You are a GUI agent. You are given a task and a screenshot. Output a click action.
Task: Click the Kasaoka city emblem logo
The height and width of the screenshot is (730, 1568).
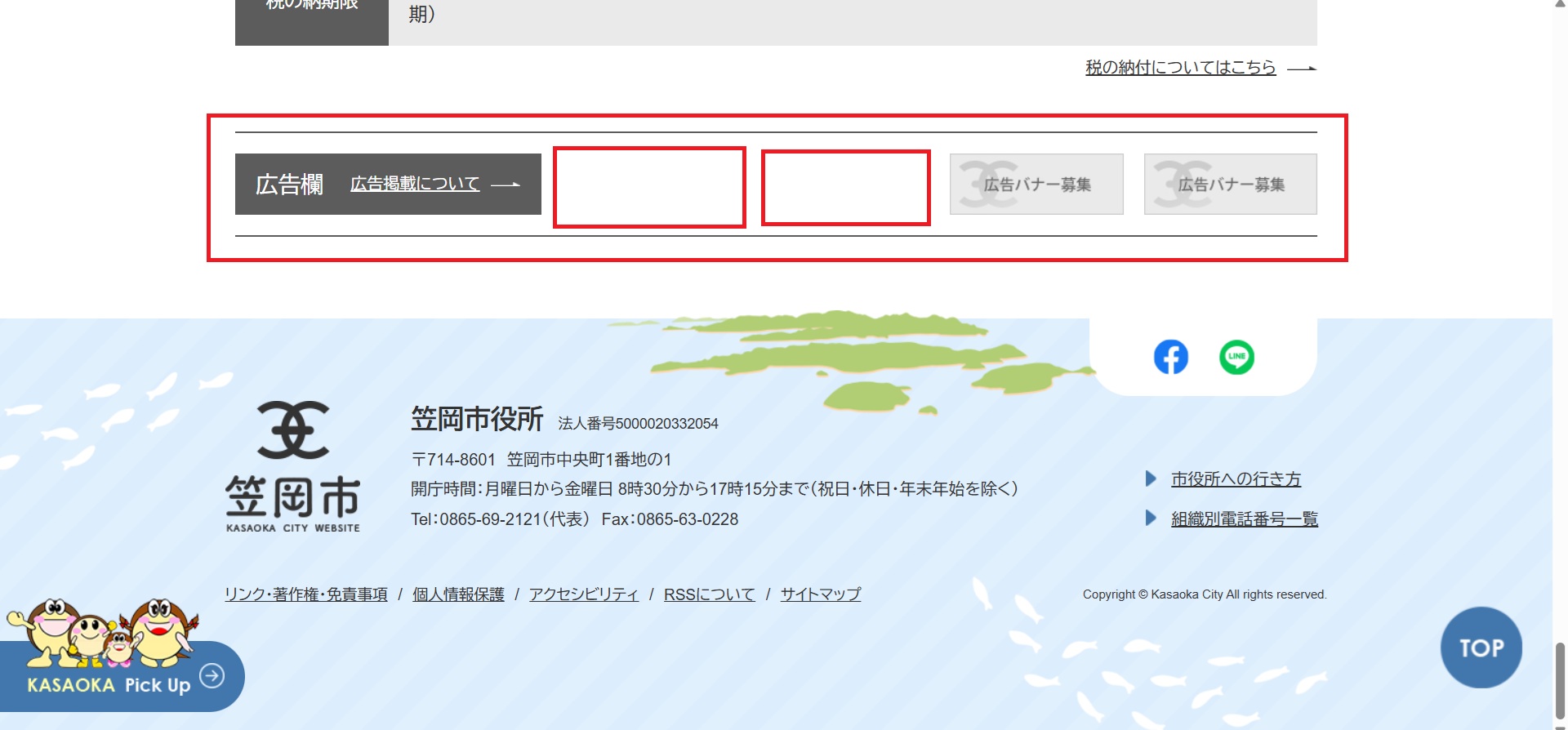(x=293, y=430)
